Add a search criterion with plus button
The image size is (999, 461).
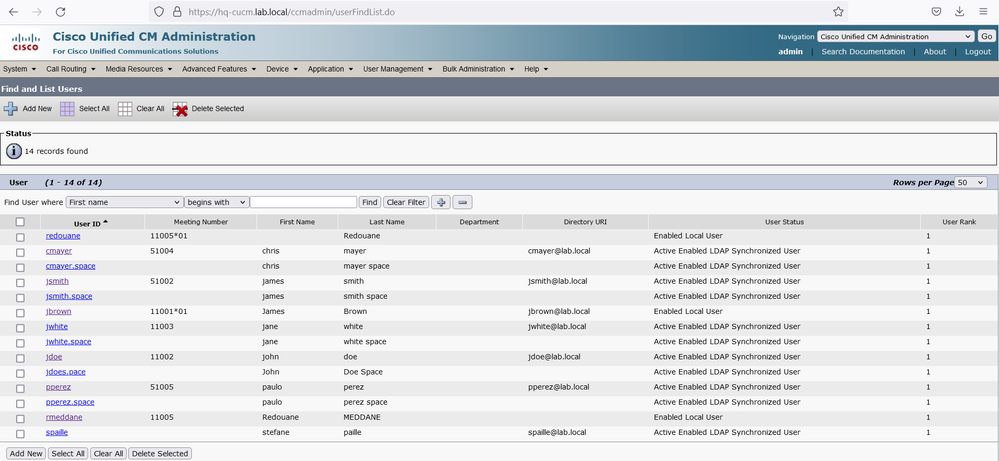(441, 202)
